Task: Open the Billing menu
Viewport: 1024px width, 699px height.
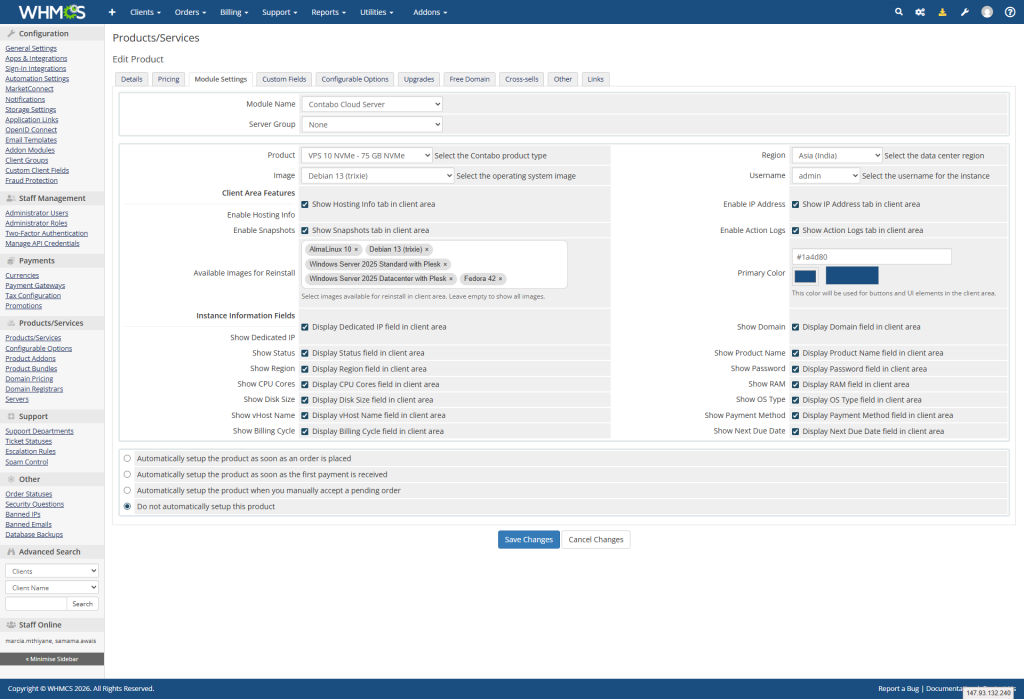Action: tap(233, 12)
